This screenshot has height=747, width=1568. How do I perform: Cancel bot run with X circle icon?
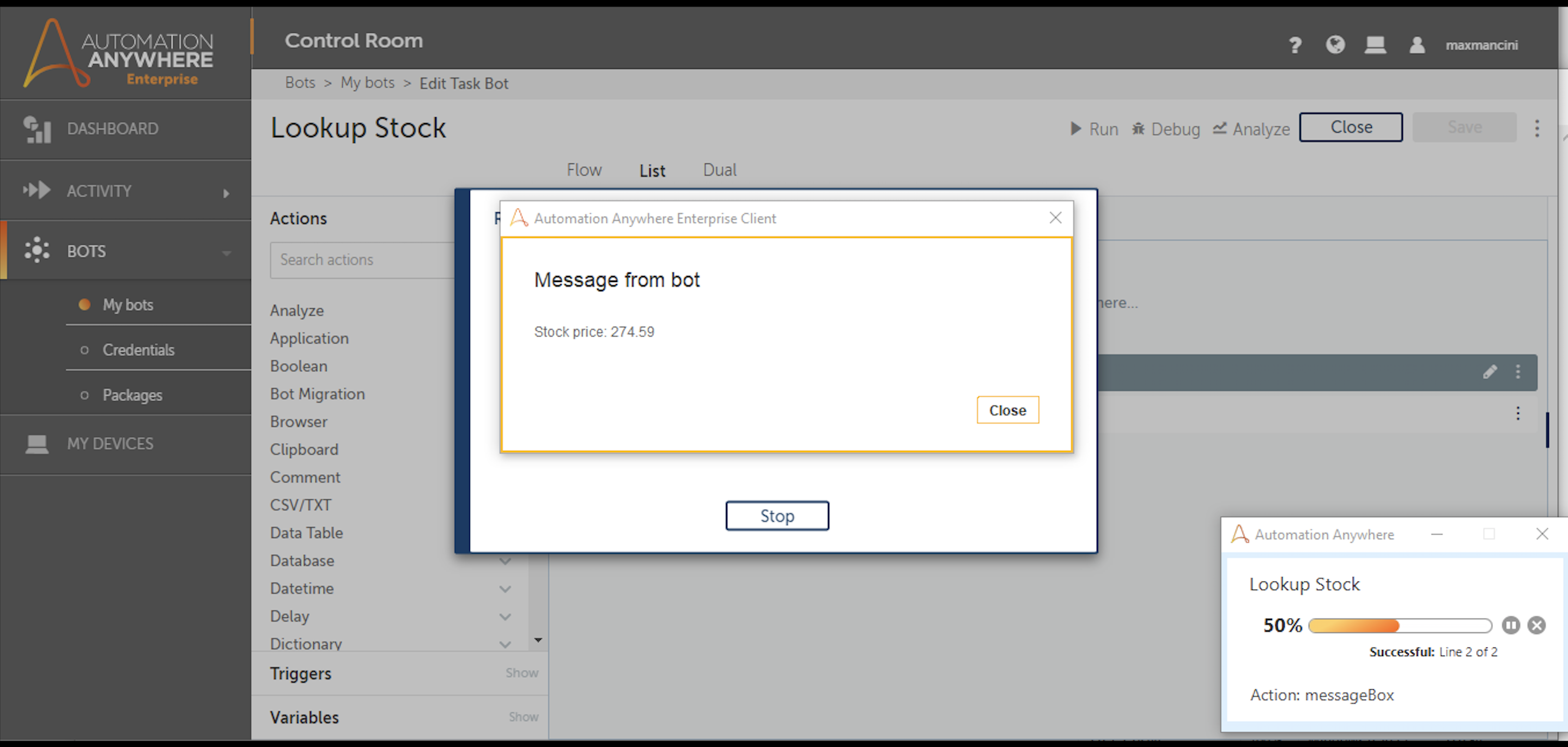click(1536, 626)
